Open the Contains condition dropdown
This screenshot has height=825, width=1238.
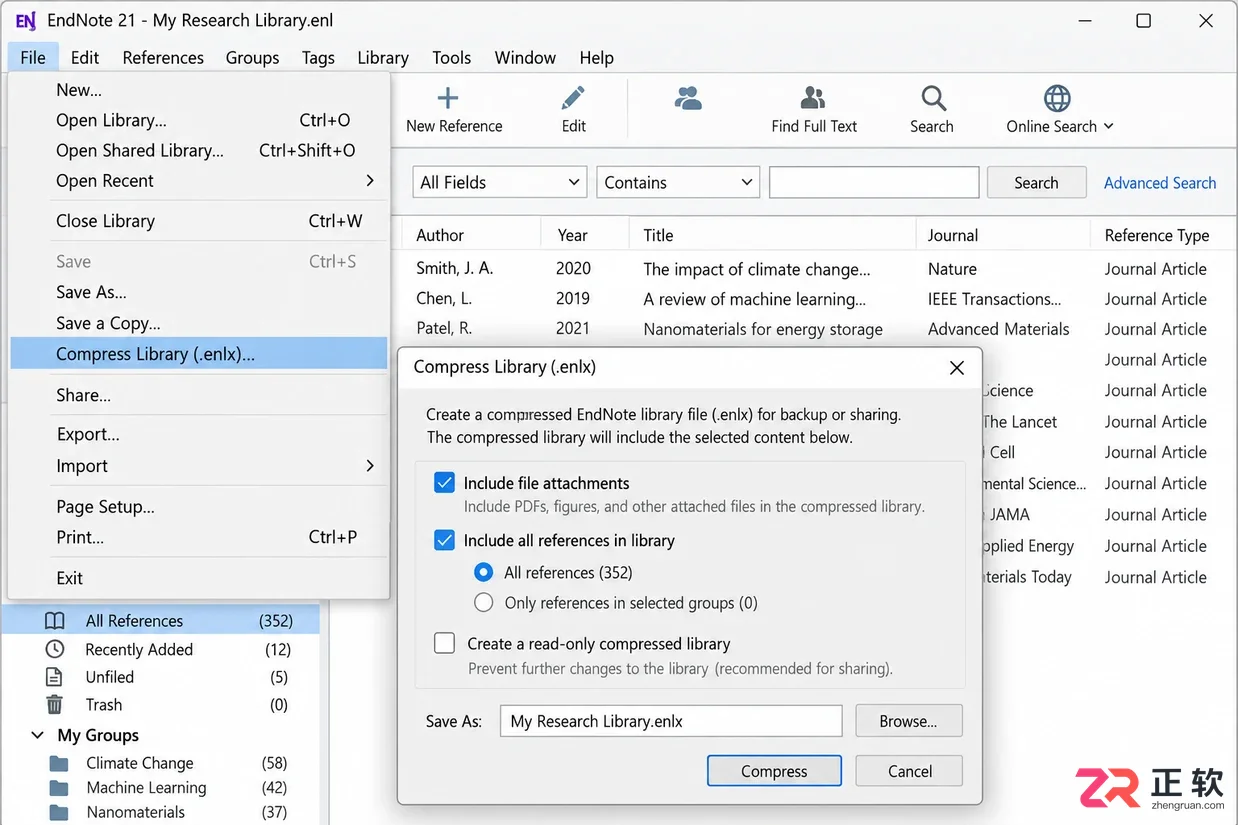coord(678,182)
